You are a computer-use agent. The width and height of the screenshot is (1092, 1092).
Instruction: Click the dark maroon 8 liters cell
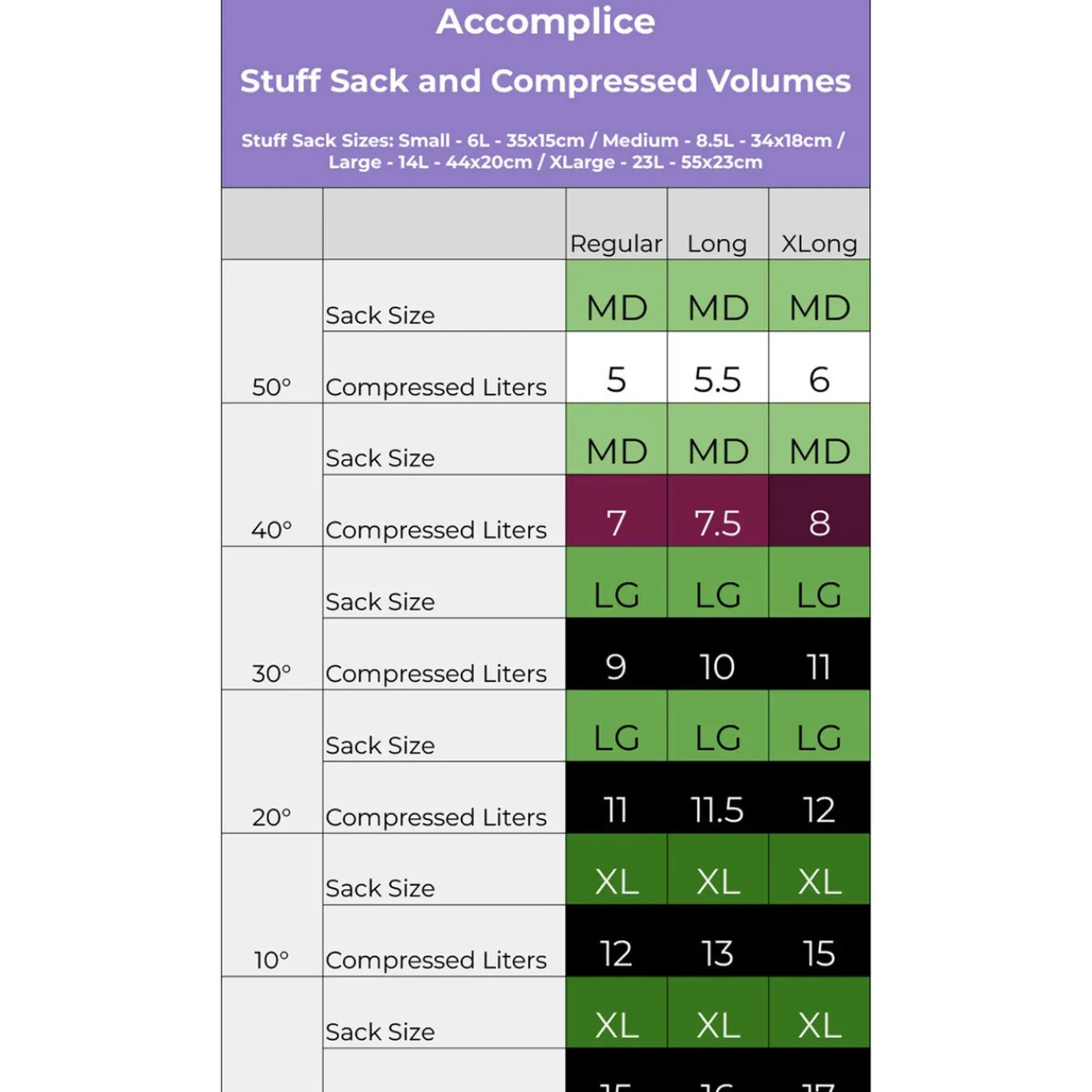[819, 522]
